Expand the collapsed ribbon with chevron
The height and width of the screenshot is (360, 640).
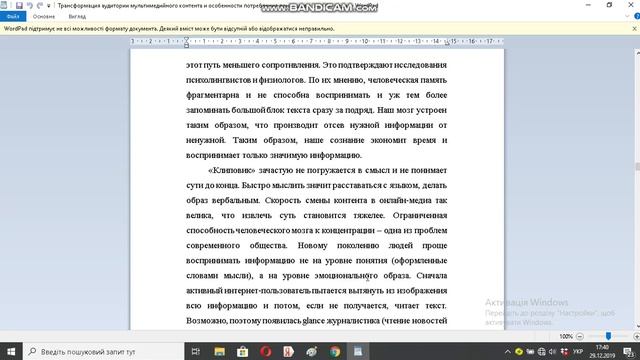click(627, 16)
